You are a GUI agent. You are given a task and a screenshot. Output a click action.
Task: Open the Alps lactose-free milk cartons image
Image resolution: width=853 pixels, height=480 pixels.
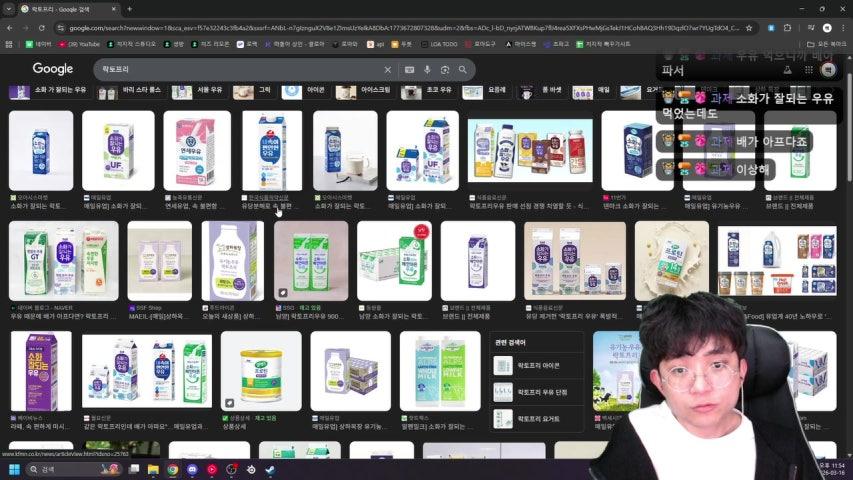(x=440, y=371)
